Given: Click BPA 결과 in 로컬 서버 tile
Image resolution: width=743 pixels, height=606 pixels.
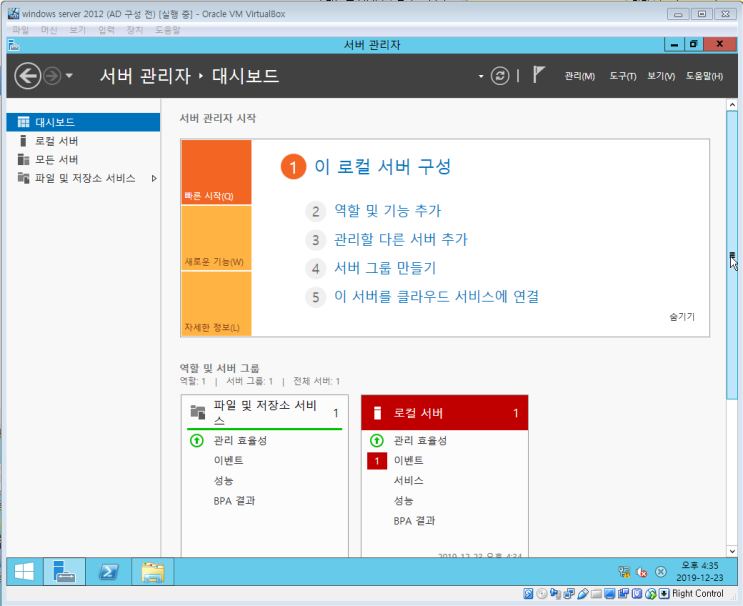Looking at the screenshot, I should coord(414,521).
